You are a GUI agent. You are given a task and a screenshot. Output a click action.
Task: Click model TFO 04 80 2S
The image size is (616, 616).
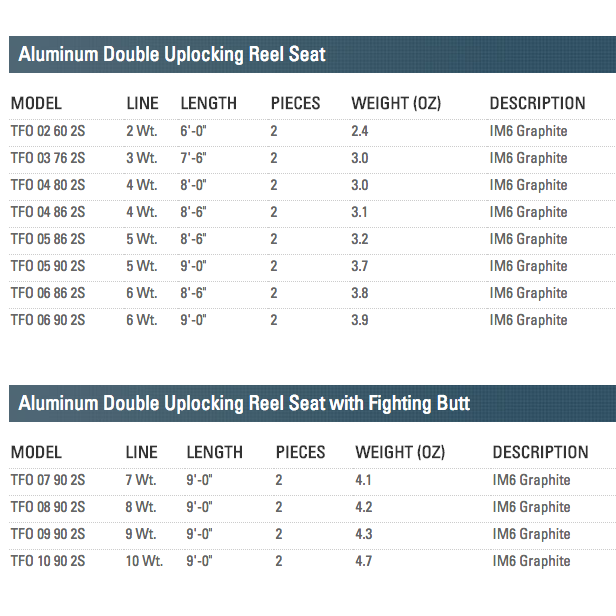tap(47, 185)
